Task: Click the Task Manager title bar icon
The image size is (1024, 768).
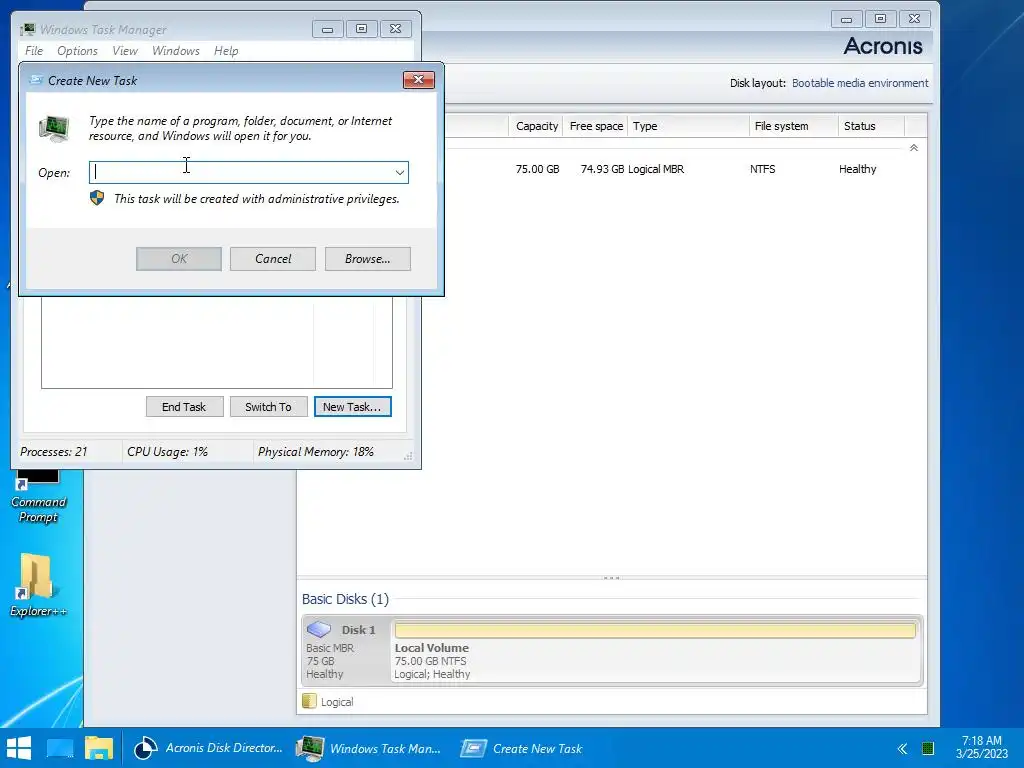Action: (x=27, y=29)
